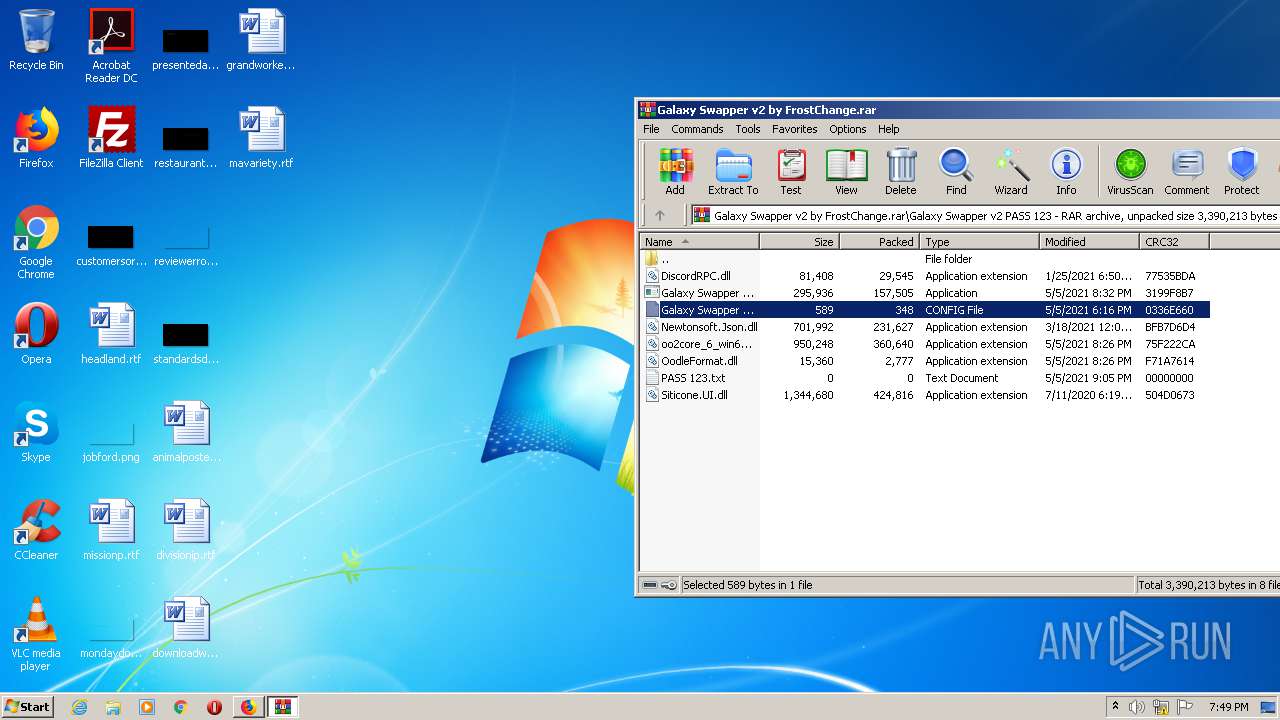Viewport: 1280px width, 720px height.
Task: Open Windows Explorer folder taskbar icon
Action: [113, 707]
